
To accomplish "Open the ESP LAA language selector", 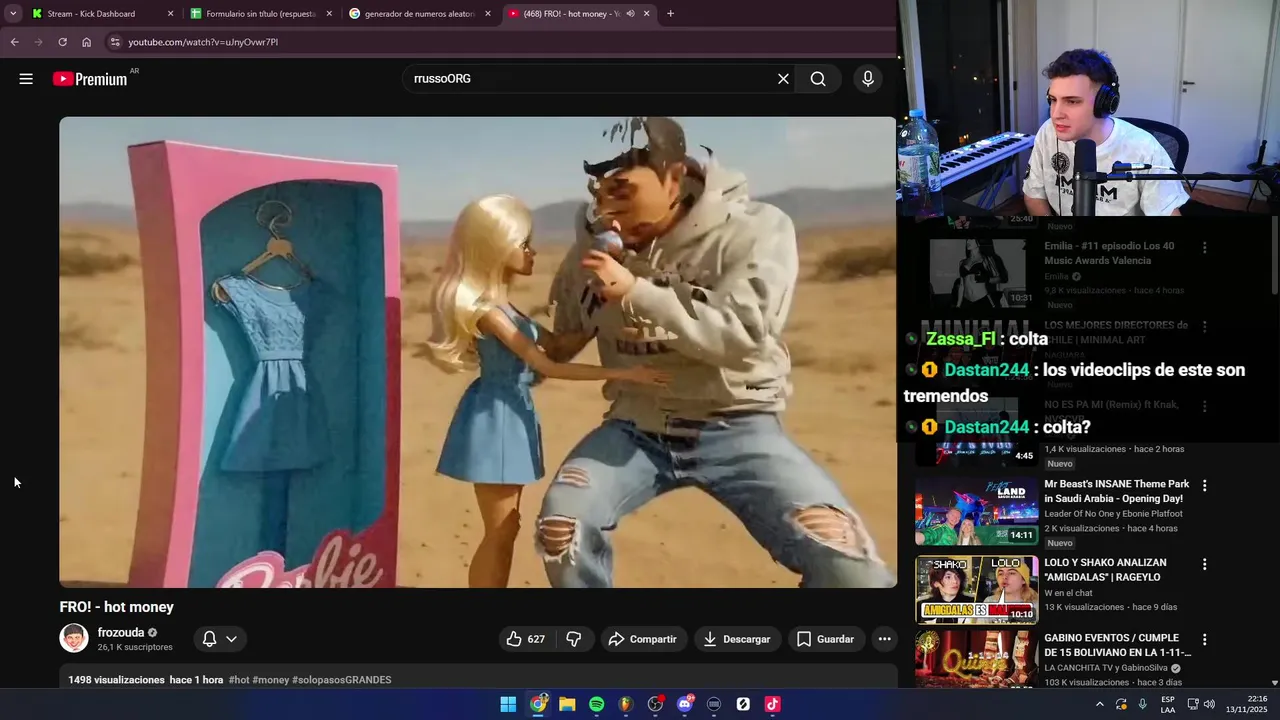I will click(x=1168, y=704).
